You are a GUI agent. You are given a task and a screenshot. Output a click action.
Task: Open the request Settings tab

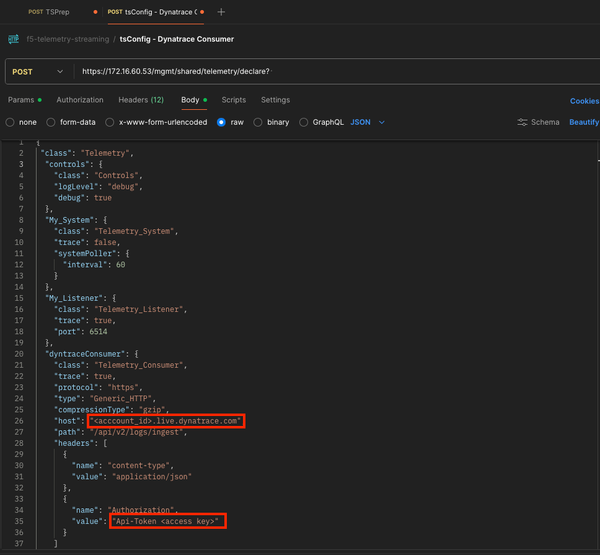275,100
